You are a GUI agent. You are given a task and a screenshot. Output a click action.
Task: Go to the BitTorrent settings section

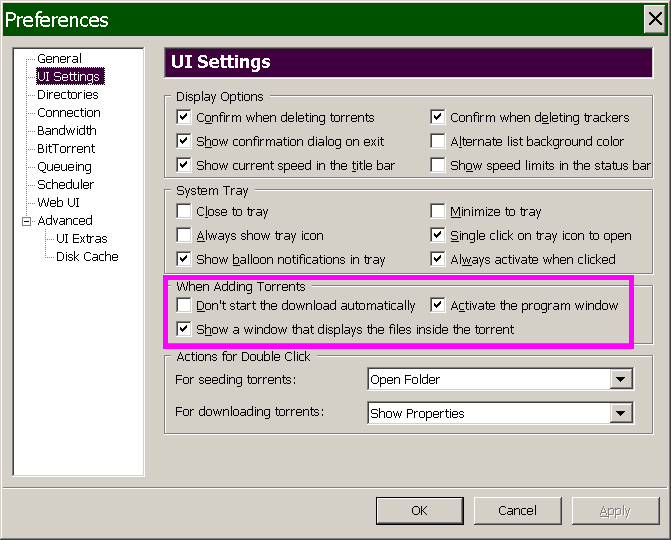pos(66,149)
